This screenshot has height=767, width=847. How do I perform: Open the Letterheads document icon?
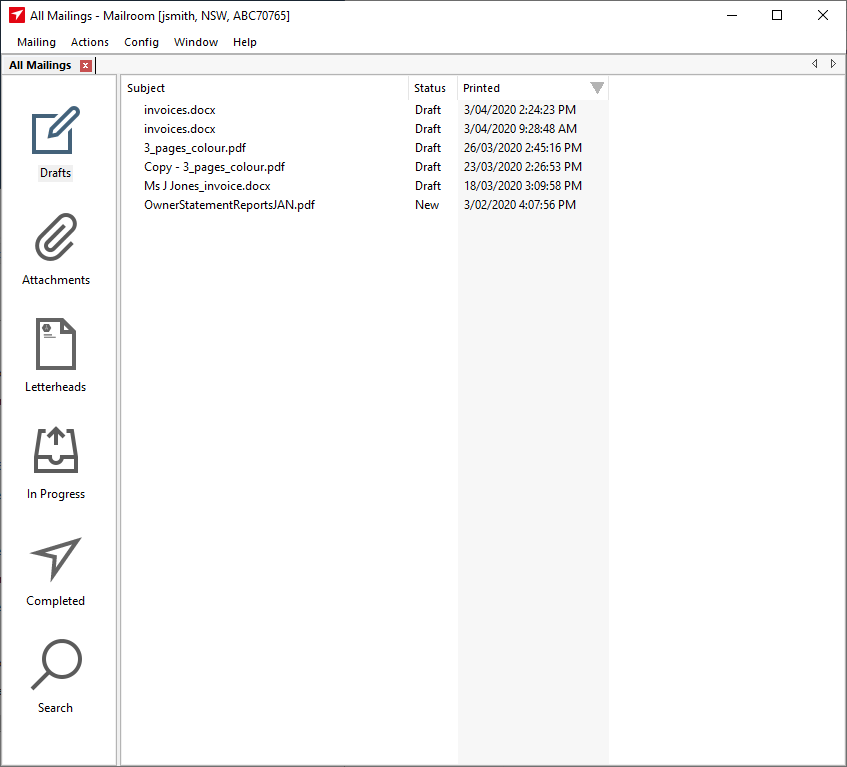click(x=56, y=344)
